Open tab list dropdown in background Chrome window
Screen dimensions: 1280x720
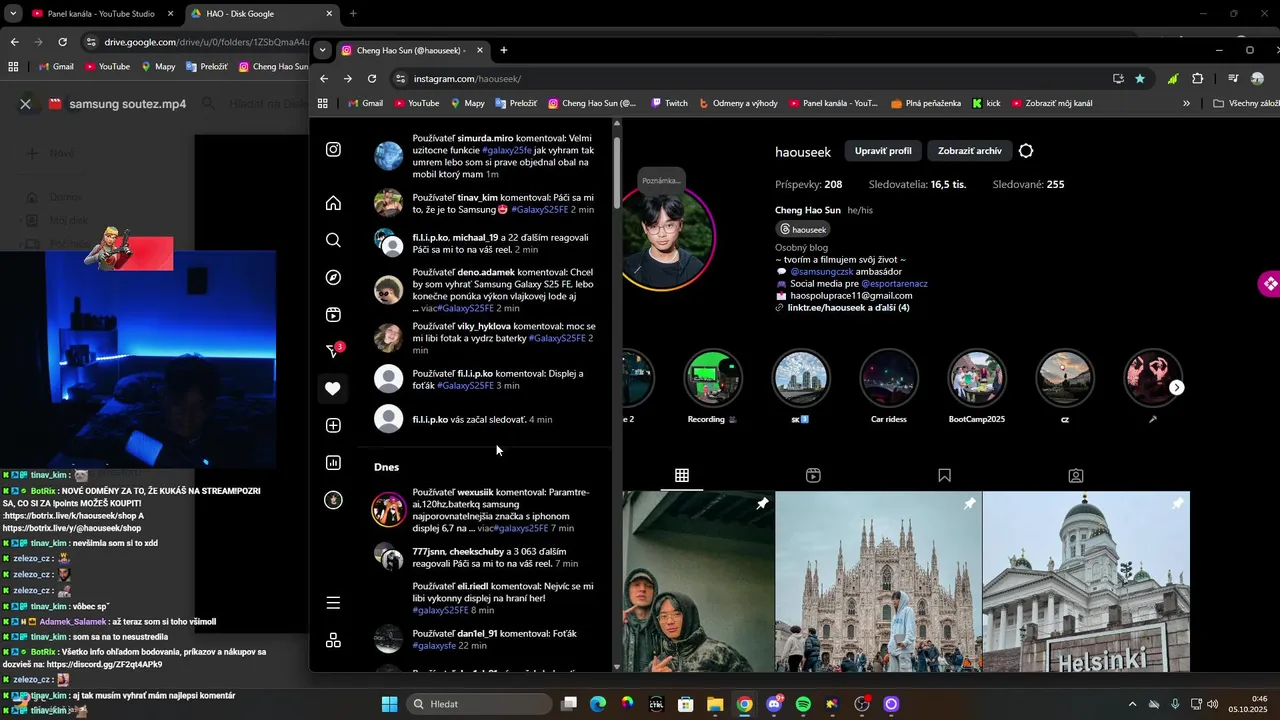12,14
